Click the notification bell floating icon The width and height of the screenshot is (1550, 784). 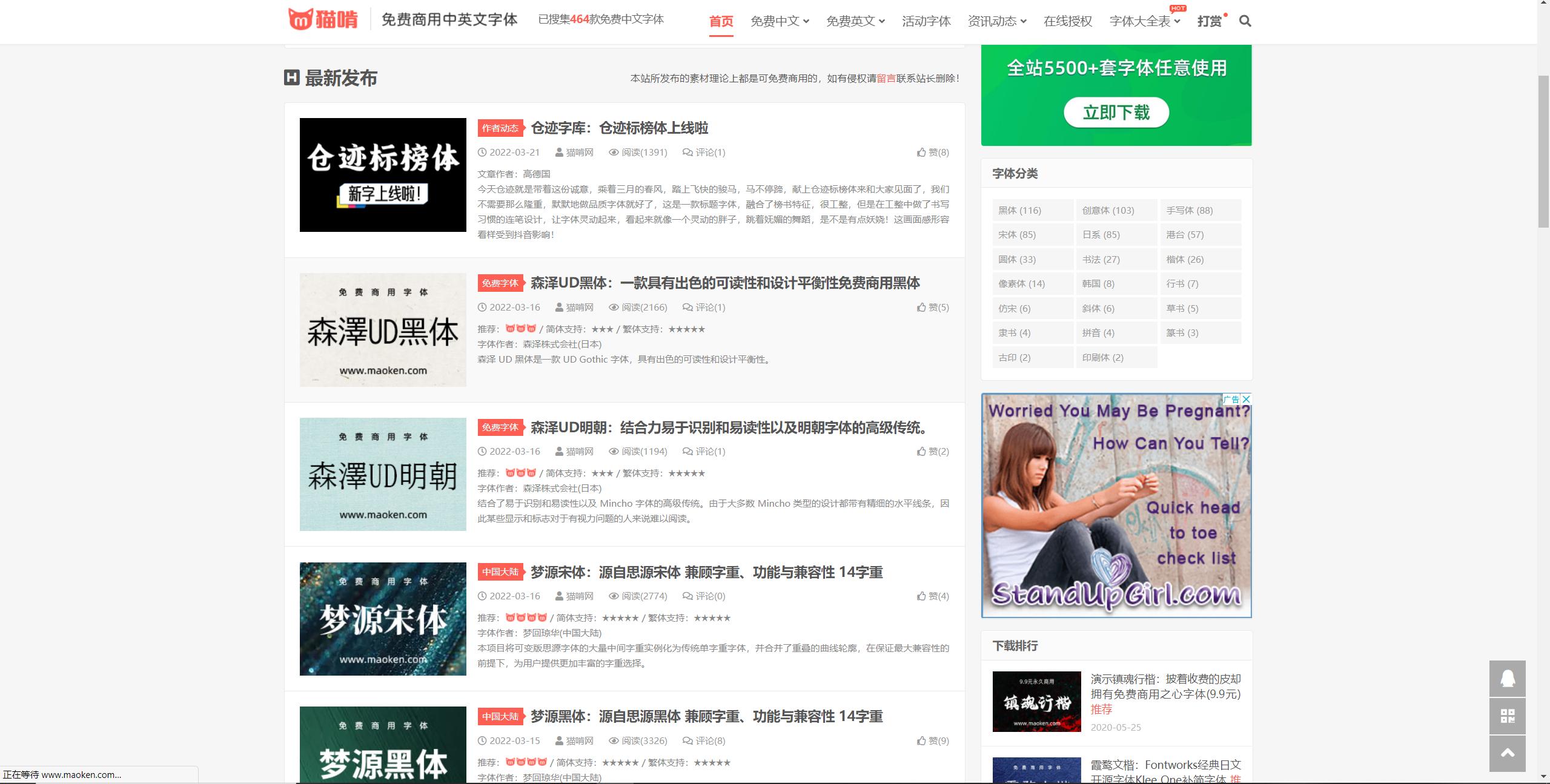1508,679
